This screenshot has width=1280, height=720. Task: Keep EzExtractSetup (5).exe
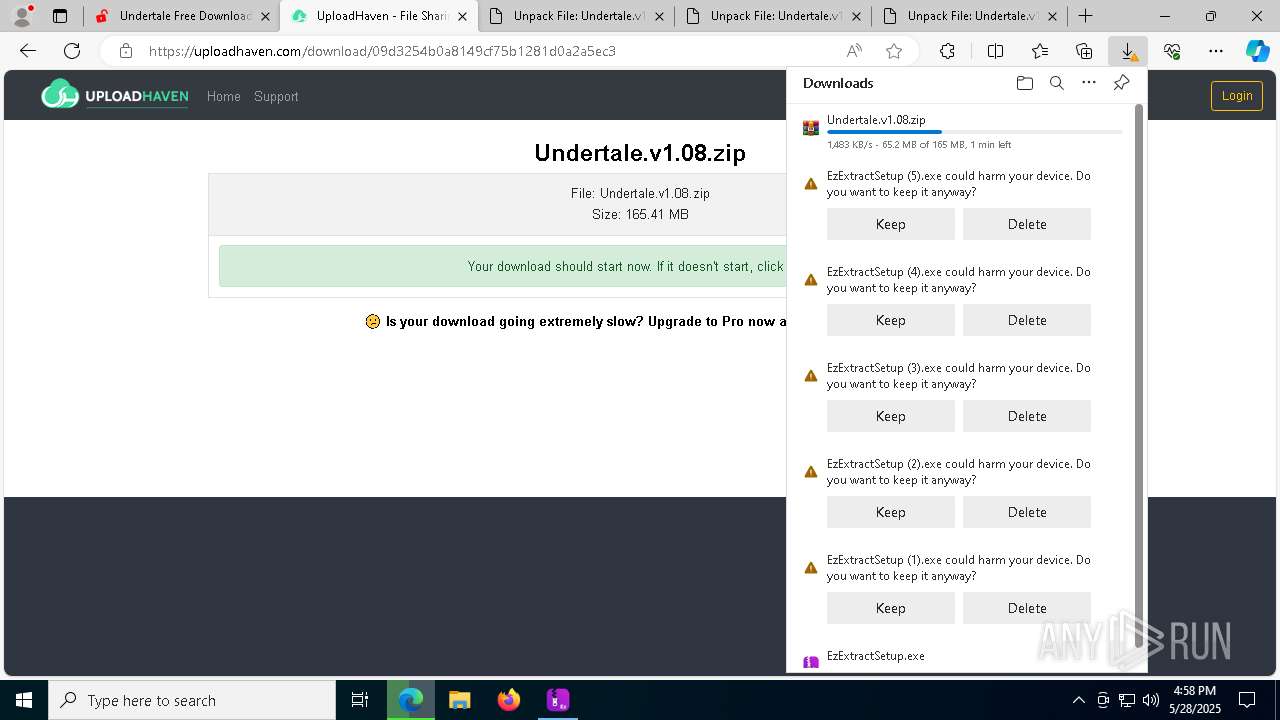coord(891,224)
